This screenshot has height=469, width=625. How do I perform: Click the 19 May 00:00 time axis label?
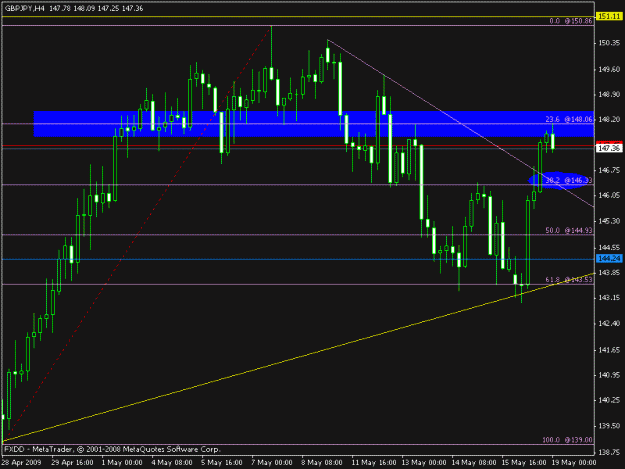[574, 463]
